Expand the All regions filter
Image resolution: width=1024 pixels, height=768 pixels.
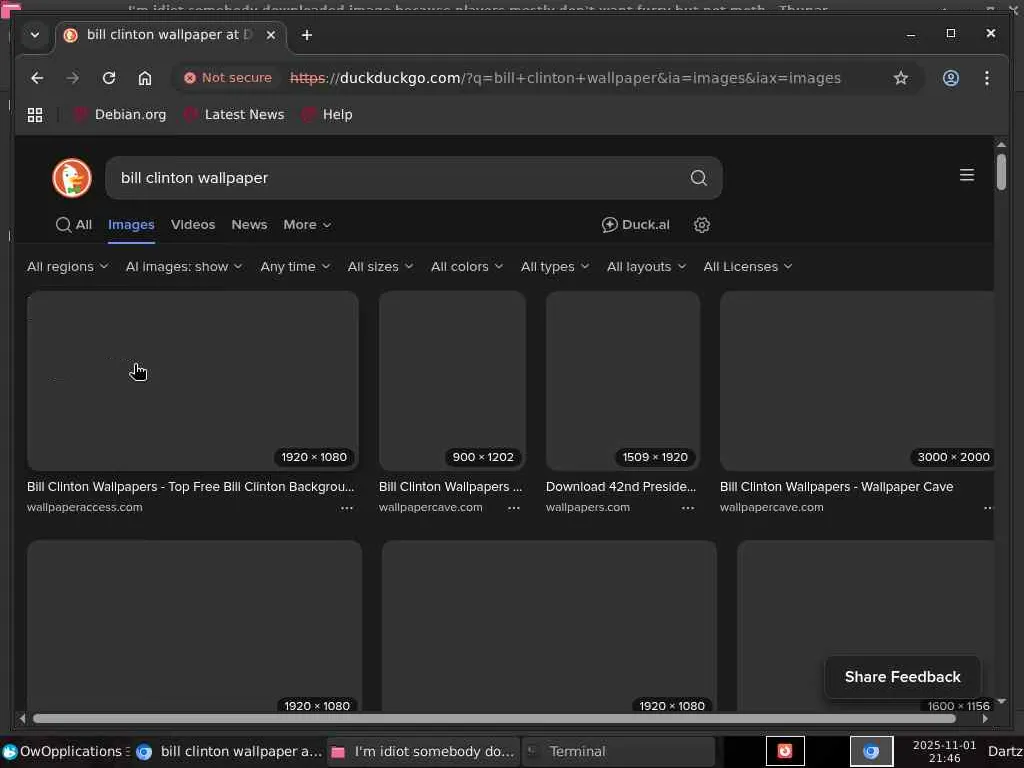point(67,266)
